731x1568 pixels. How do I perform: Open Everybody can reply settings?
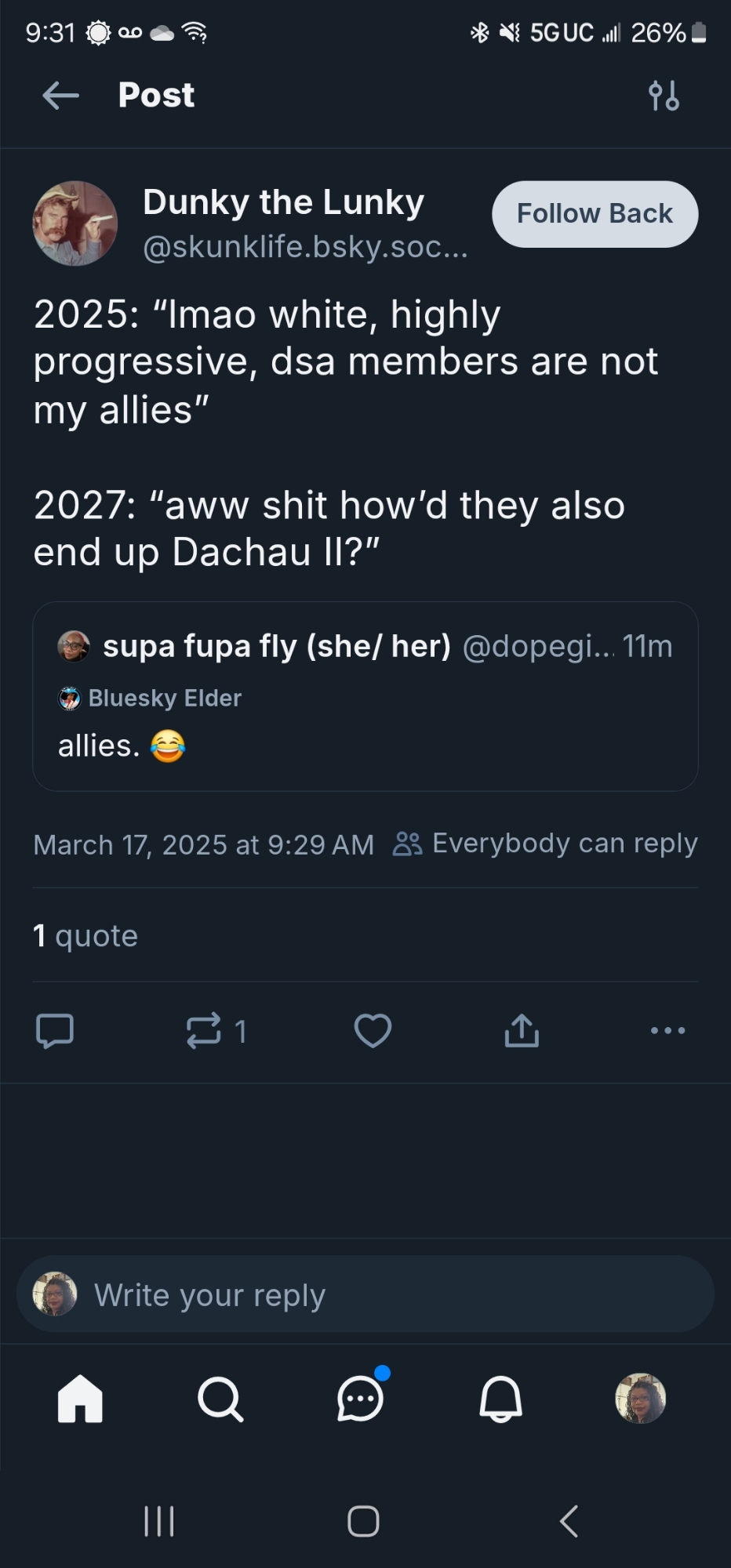(x=545, y=844)
